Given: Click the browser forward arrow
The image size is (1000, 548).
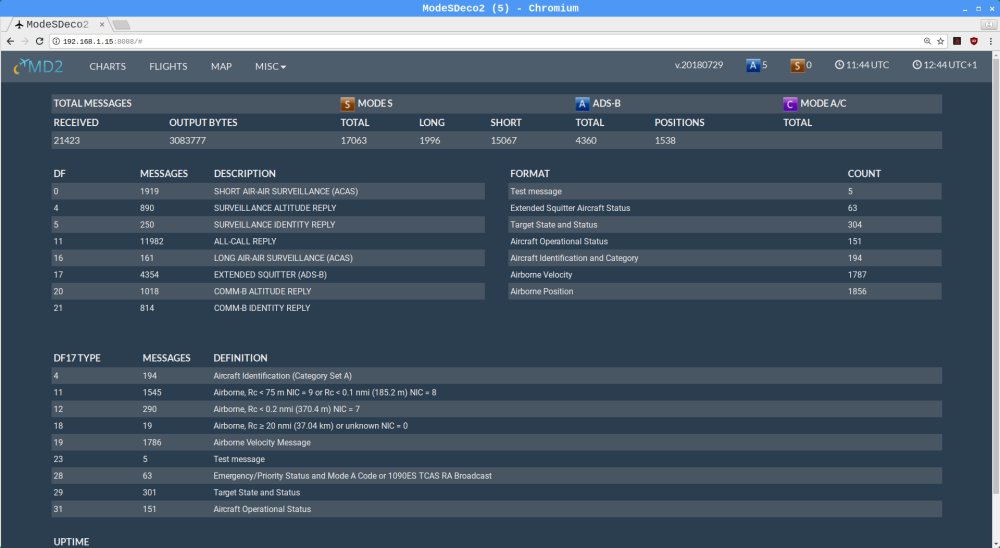Looking at the screenshot, I should tap(25, 41).
